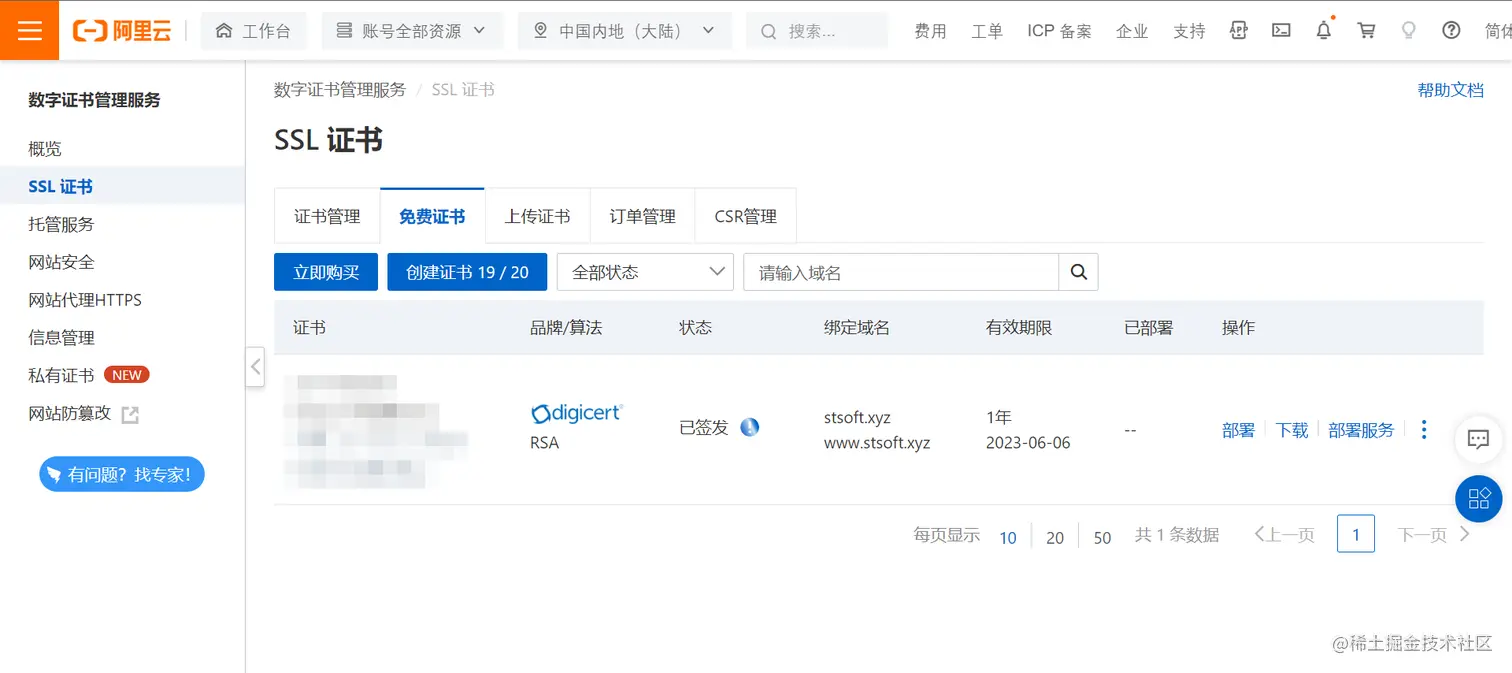Switch to the CSR管理 tab
Screen dimensions: 1512x673
[x=745, y=216]
